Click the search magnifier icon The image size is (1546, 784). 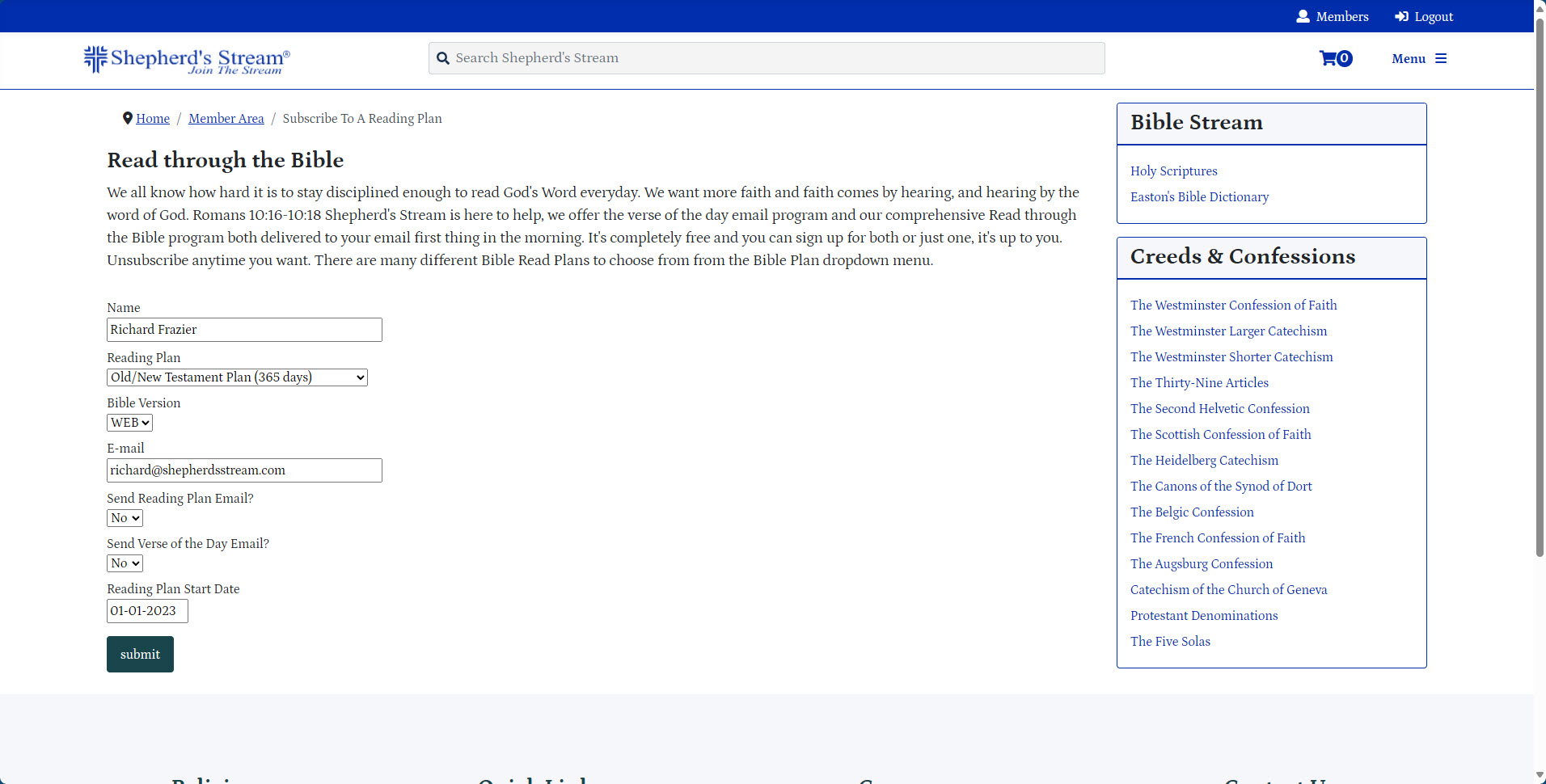(443, 58)
